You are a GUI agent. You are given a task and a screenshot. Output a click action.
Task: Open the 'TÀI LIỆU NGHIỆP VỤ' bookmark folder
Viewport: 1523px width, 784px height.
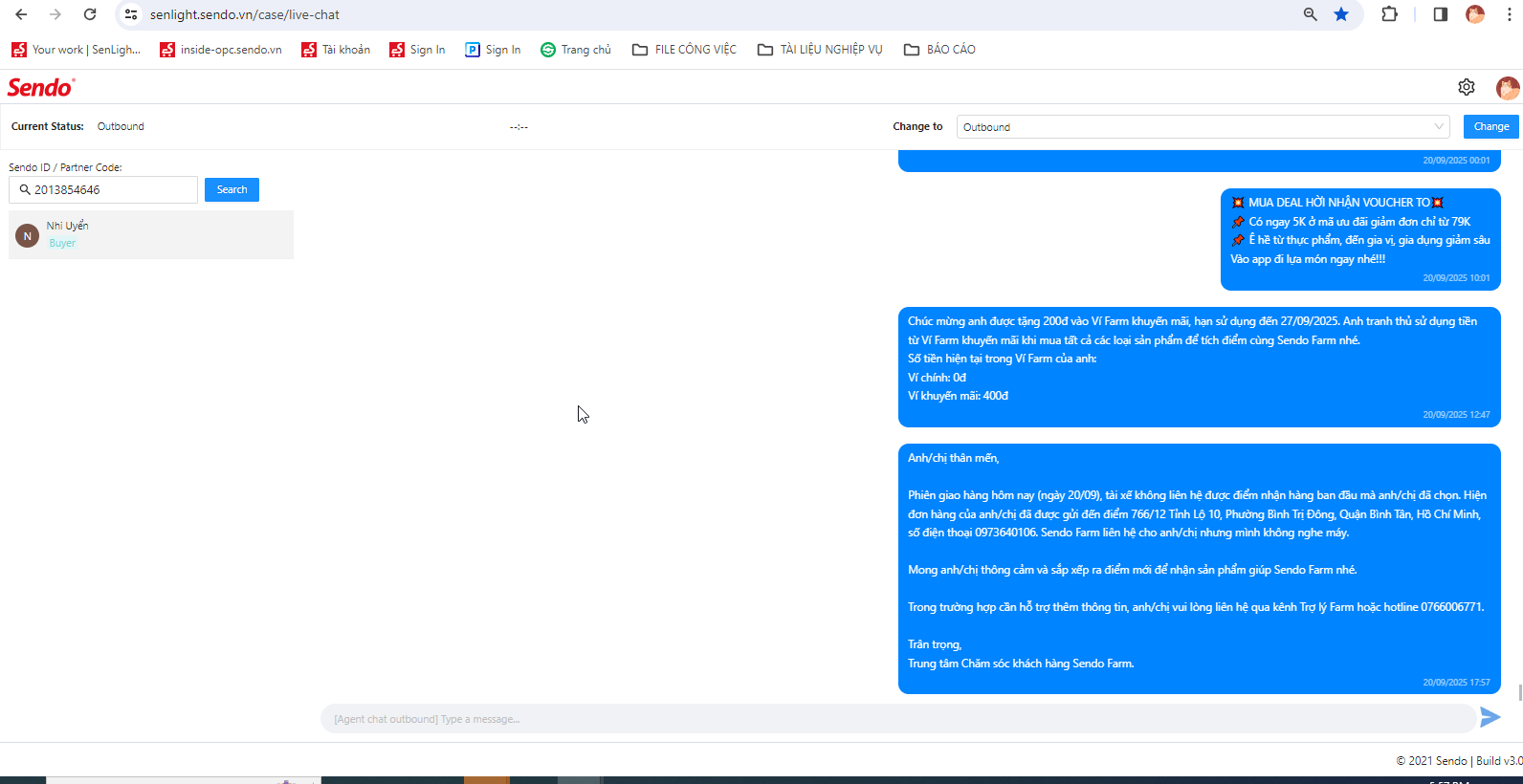click(820, 50)
